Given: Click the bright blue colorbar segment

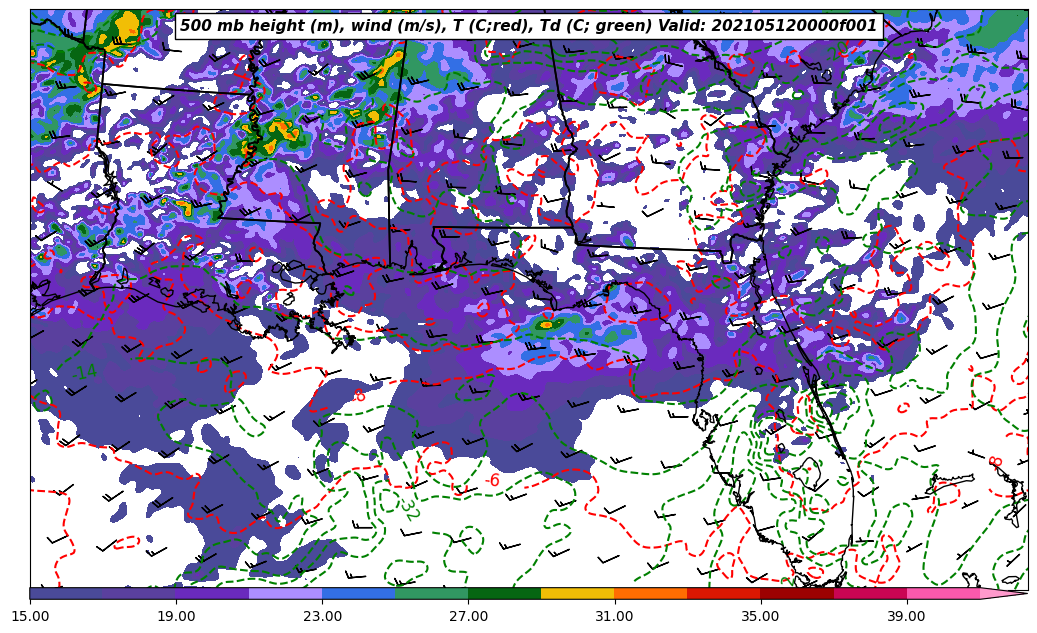Looking at the screenshot, I should (x=358, y=593).
